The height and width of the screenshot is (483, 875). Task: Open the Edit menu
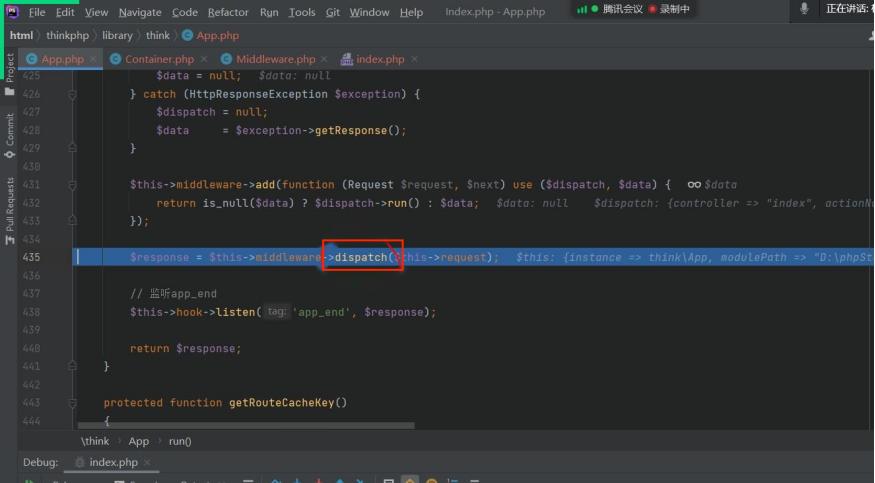pos(65,12)
